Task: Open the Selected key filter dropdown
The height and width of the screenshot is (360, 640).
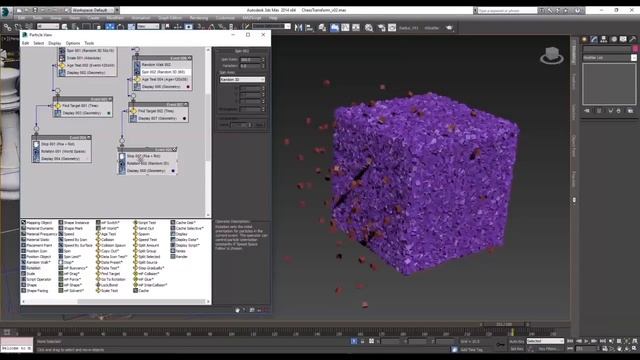Action: tap(545, 341)
